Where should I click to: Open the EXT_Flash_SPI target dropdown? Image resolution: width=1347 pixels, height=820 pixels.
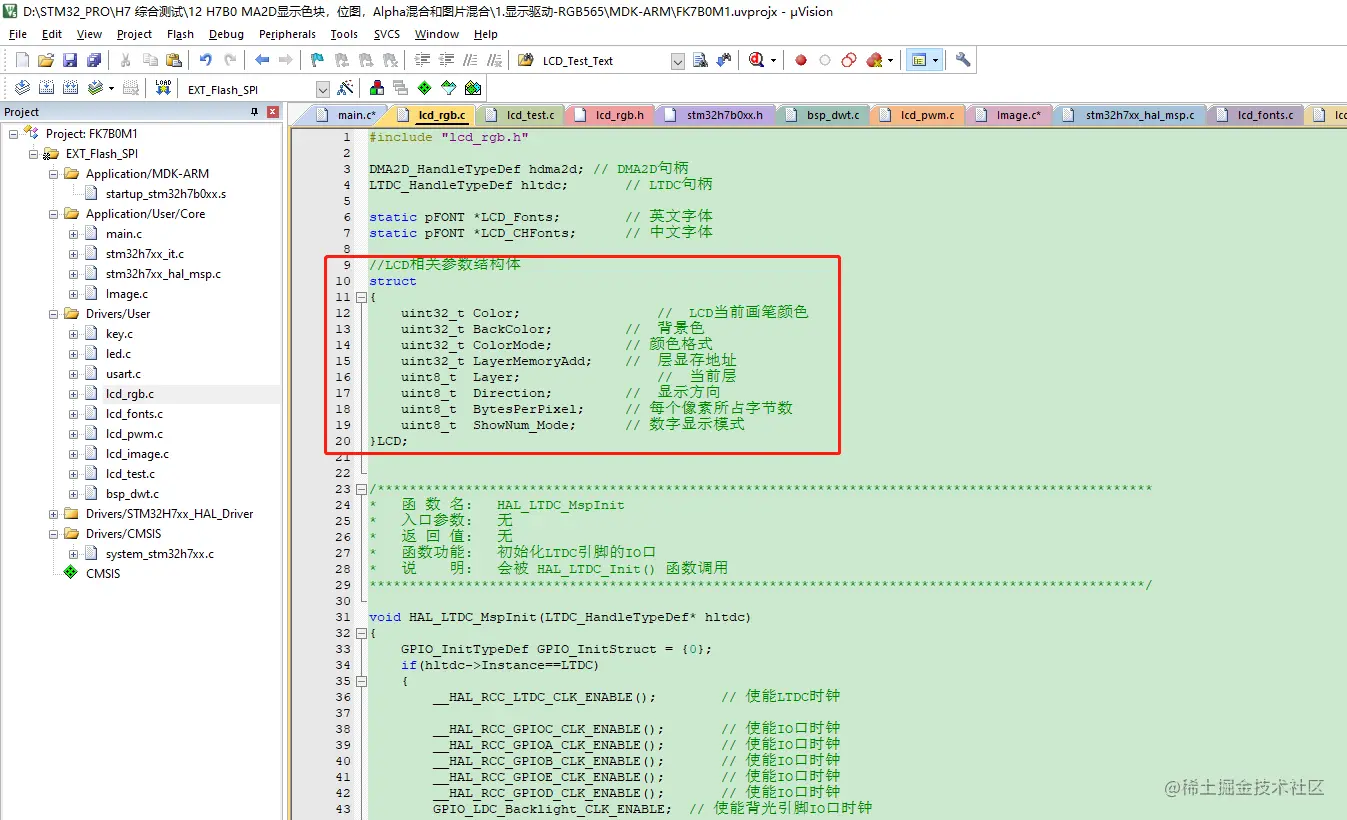(322, 89)
